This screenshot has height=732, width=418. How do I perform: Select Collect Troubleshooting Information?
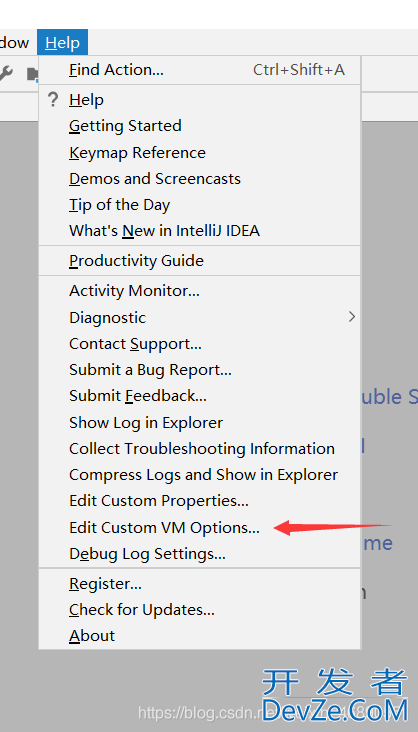[199, 449]
